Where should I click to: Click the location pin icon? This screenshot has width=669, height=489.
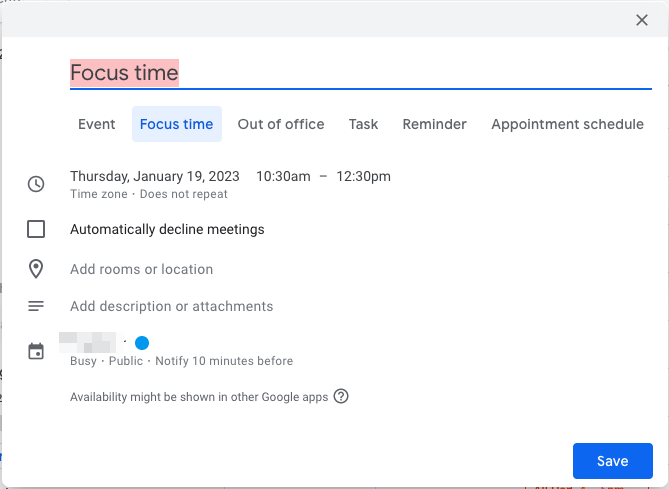point(36,269)
